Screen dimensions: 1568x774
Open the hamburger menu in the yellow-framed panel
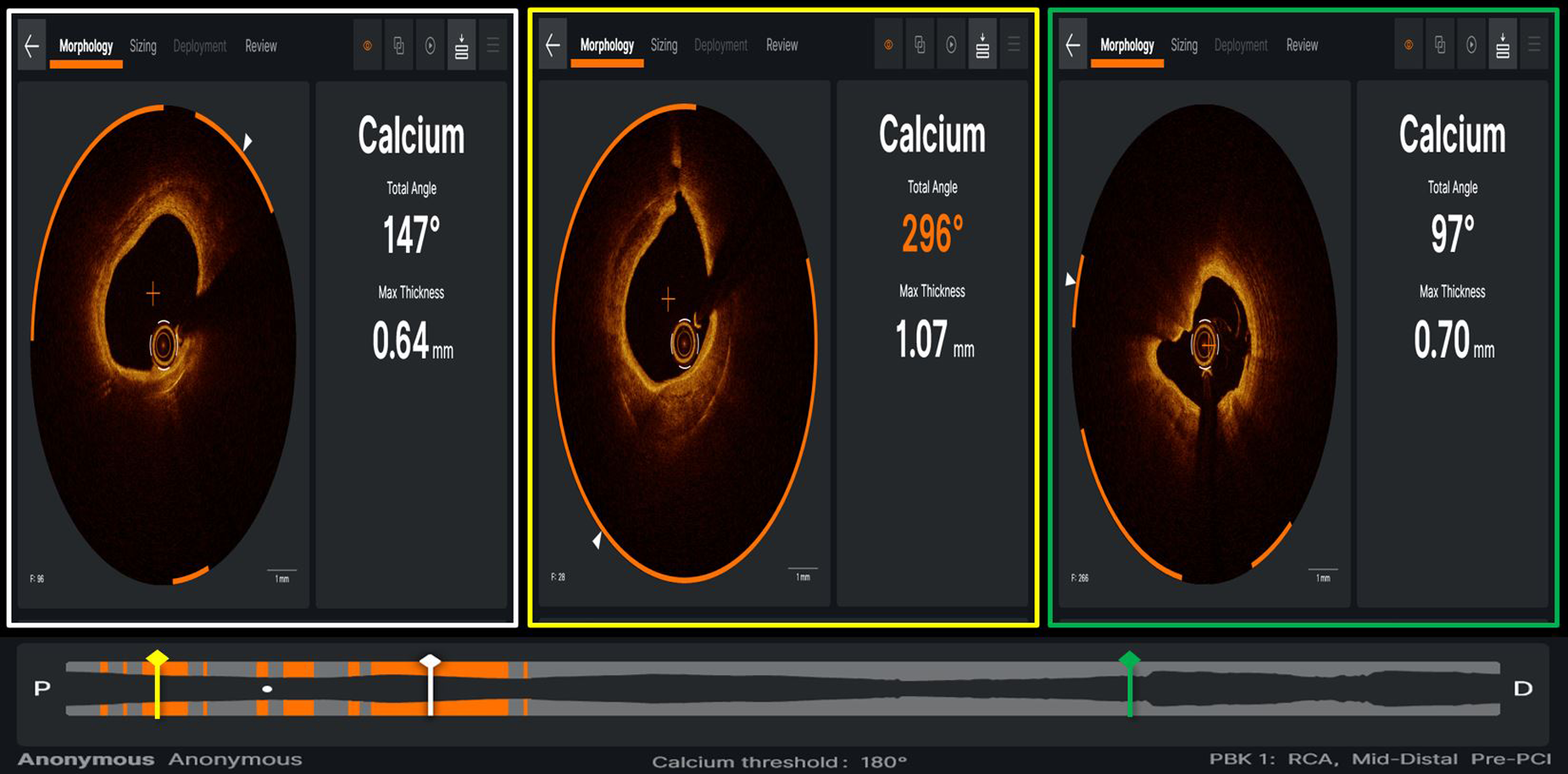[x=1014, y=46]
